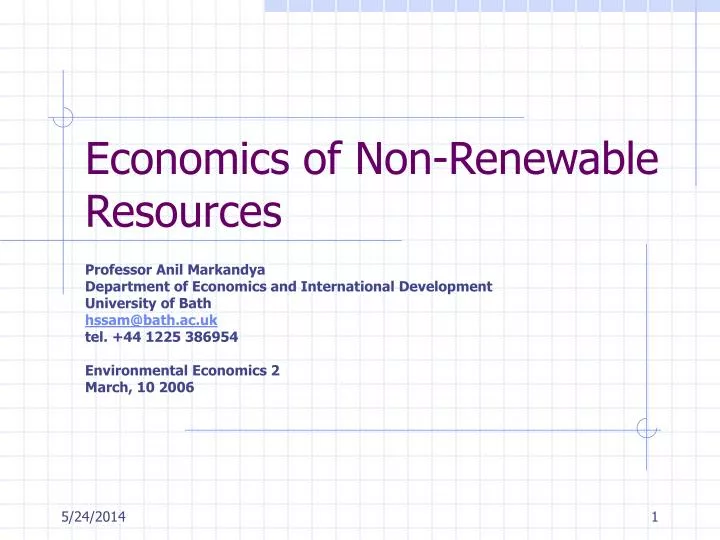Screen dimensions: 720x540
Task: Select the "March, 10 2006" date text
Action: pyautogui.click(x=140, y=388)
